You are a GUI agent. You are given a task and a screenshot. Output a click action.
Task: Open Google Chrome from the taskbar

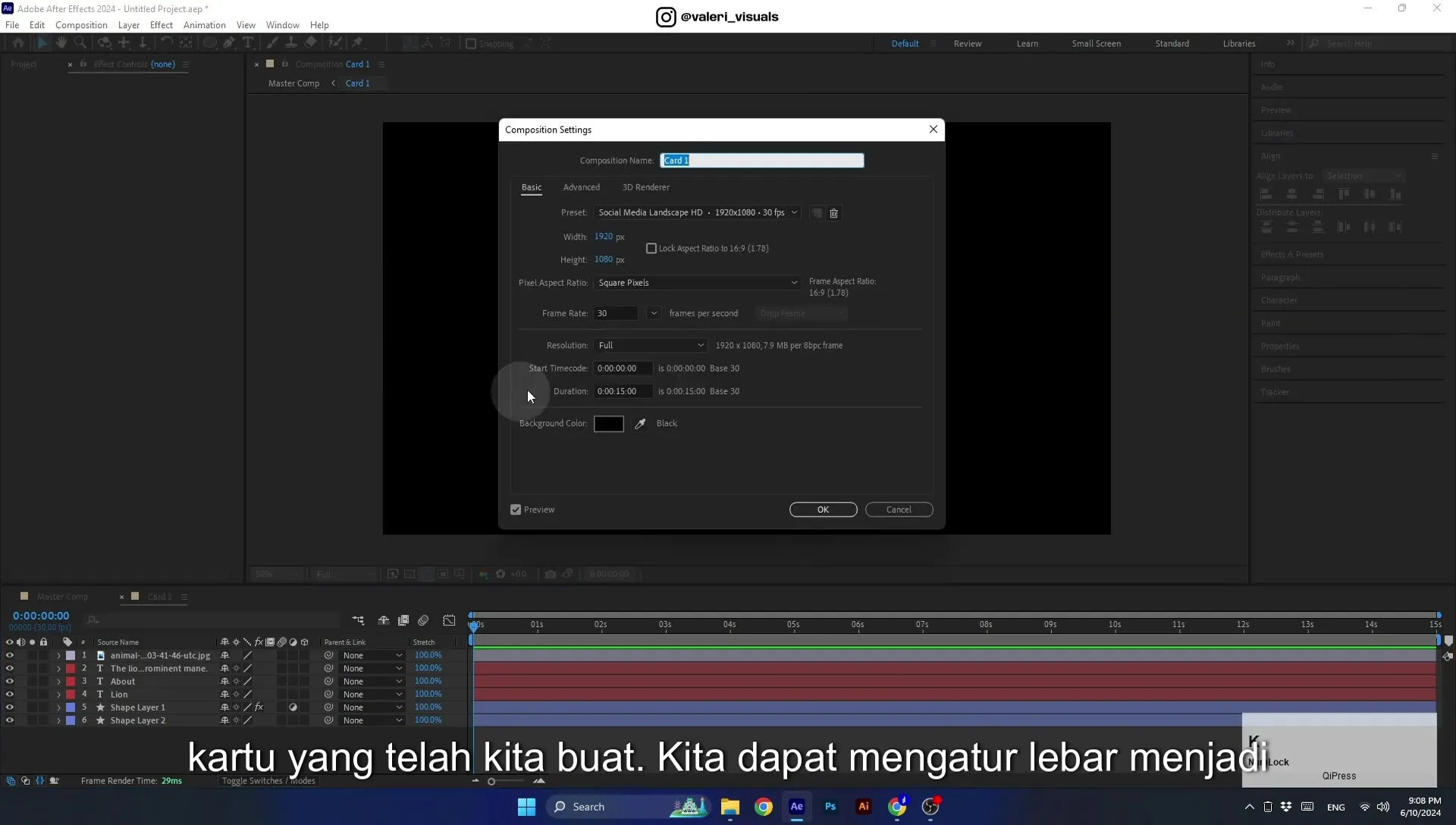[764, 807]
